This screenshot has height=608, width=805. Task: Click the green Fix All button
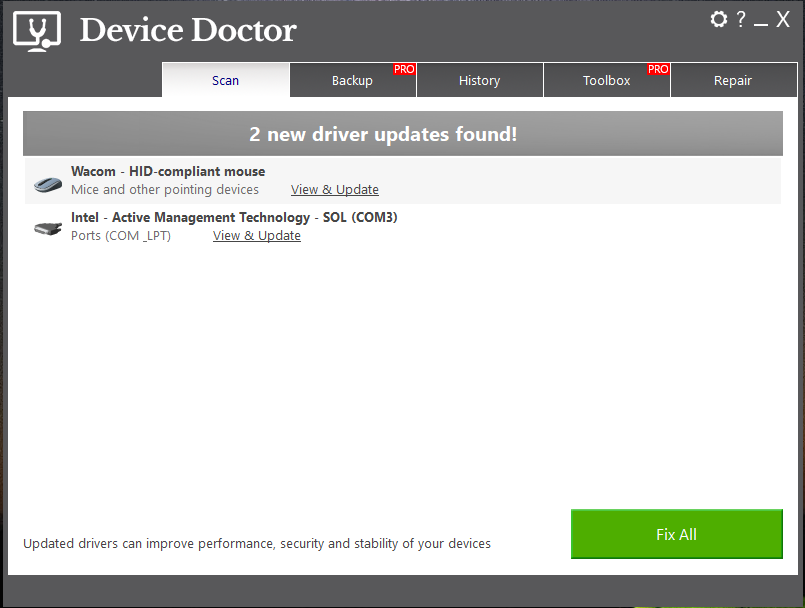[x=677, y=534]
